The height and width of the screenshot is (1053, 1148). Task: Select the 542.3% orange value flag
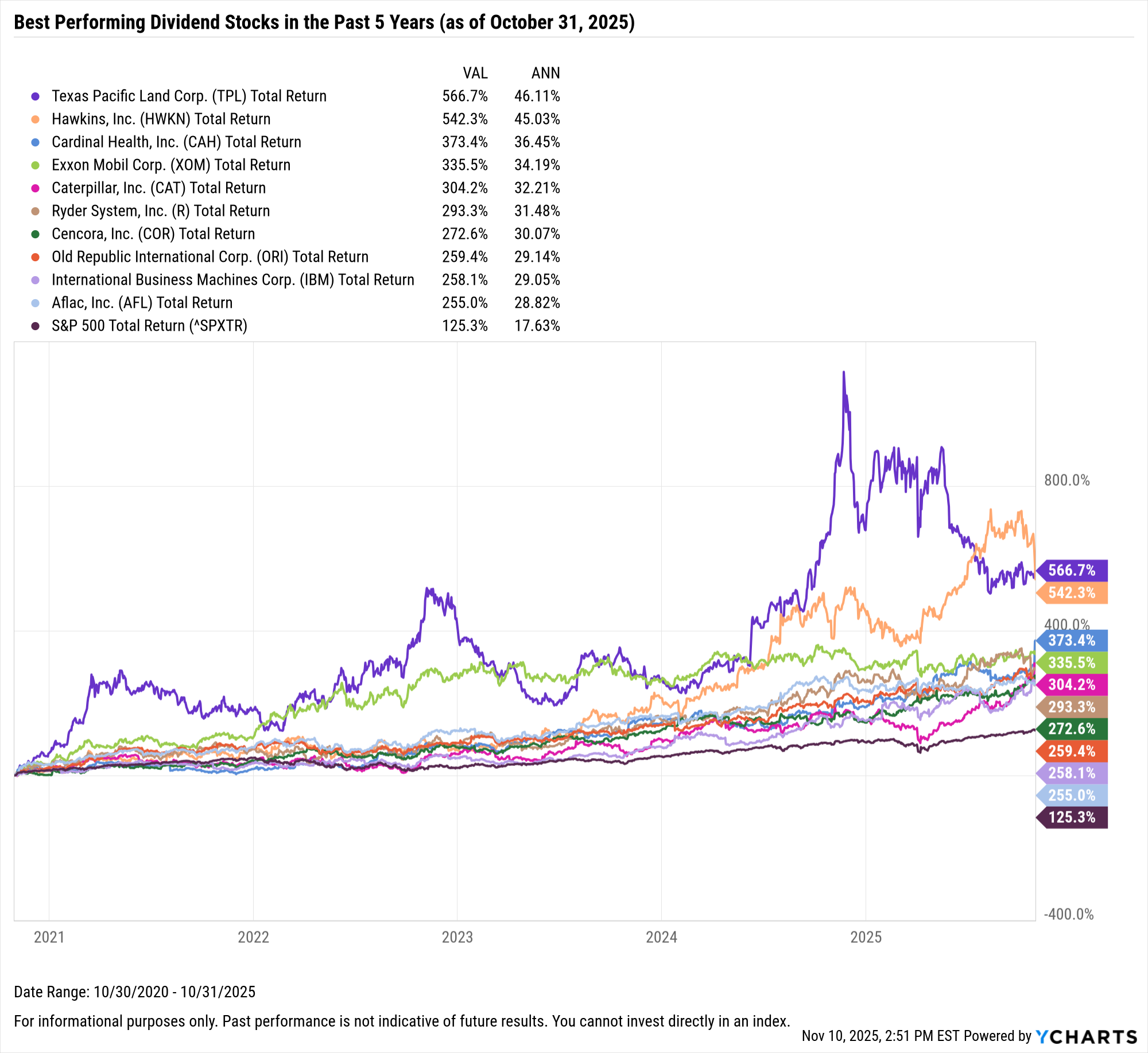point(1072,593)
